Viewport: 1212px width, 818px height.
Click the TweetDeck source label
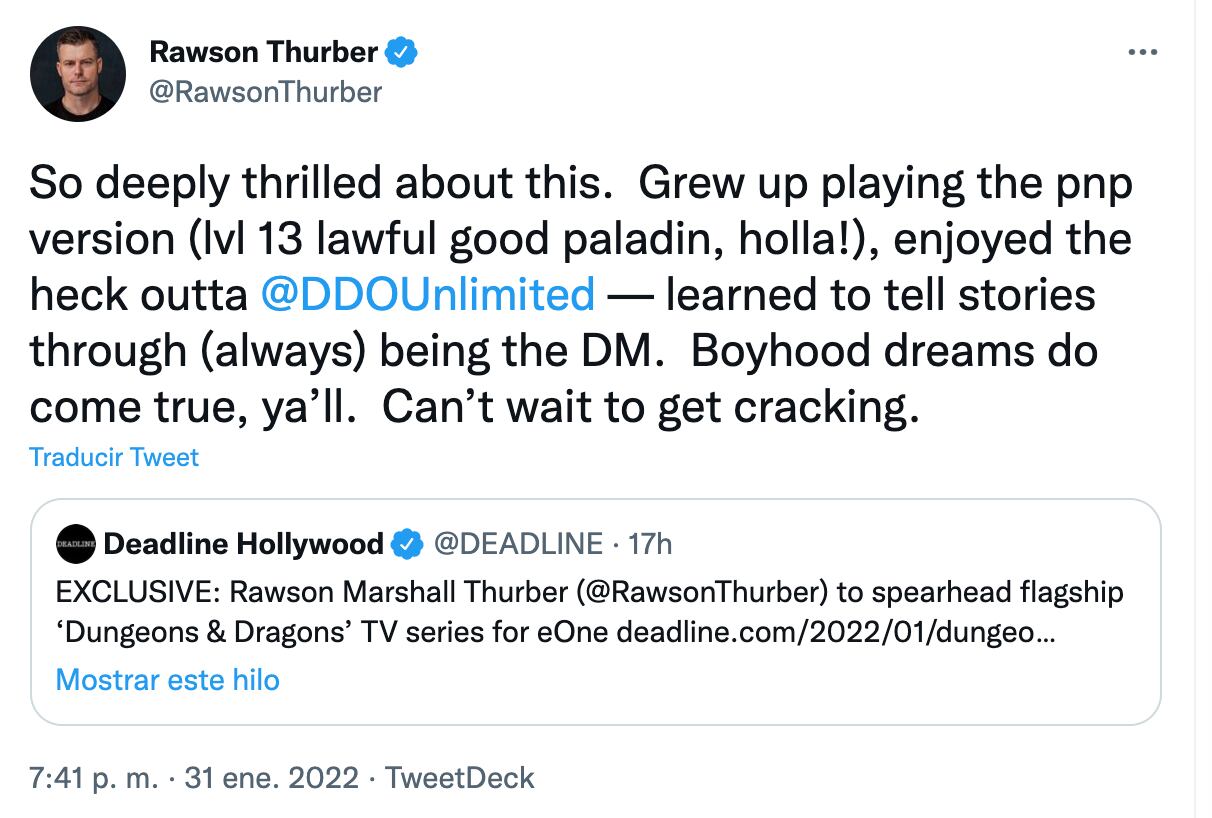coord(460,778)
